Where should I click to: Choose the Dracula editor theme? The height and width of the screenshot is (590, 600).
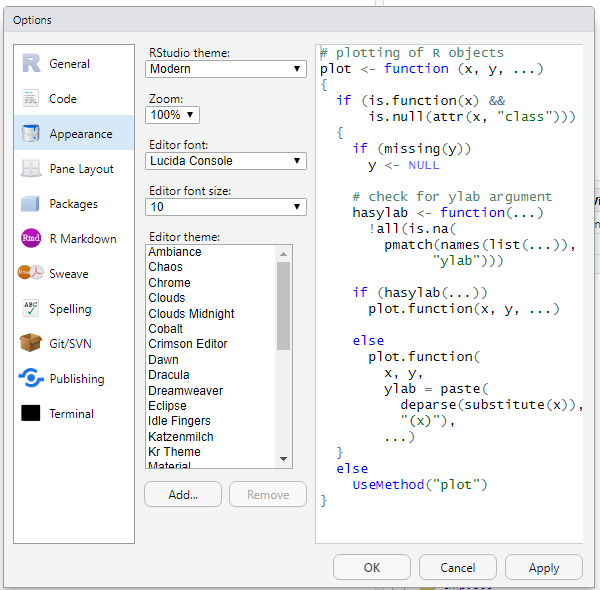169,375
